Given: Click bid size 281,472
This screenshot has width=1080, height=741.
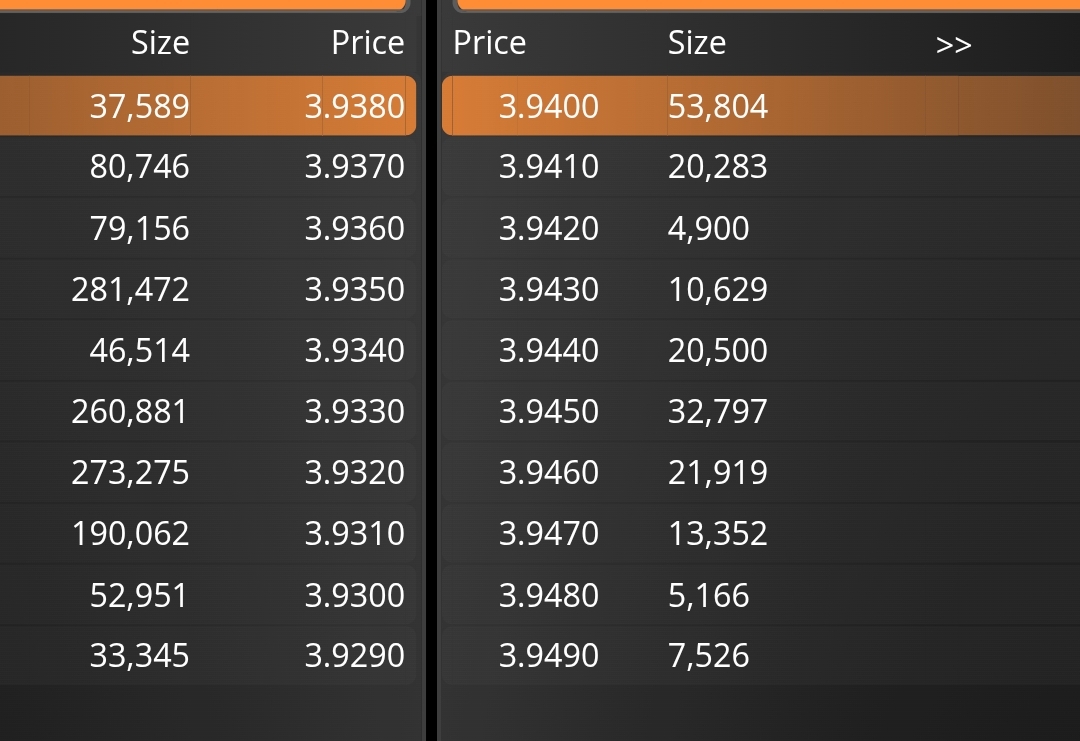Looking at the screenshot, I should pyautogui.click(x=130, y=289).
